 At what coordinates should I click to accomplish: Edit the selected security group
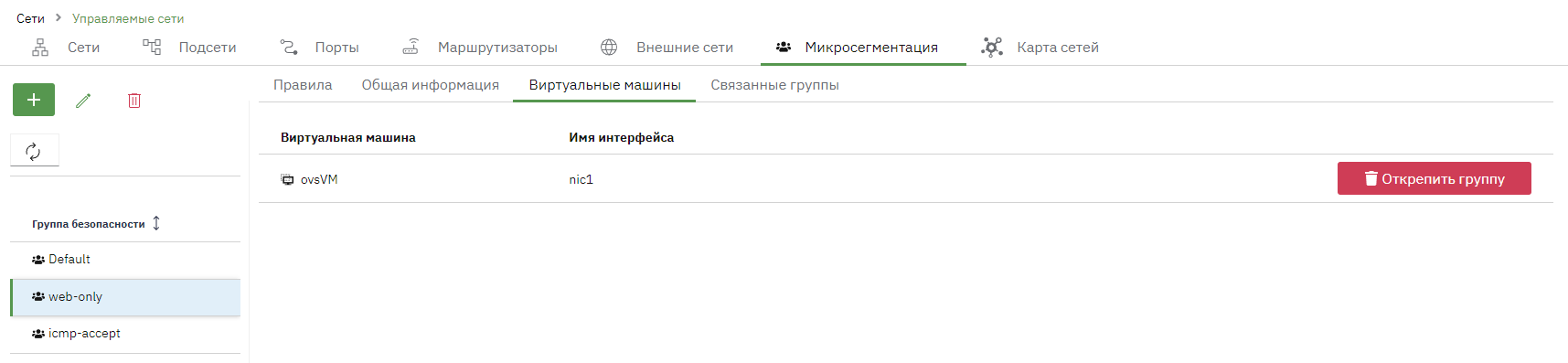pyautogui.click(x=83, y=101)
